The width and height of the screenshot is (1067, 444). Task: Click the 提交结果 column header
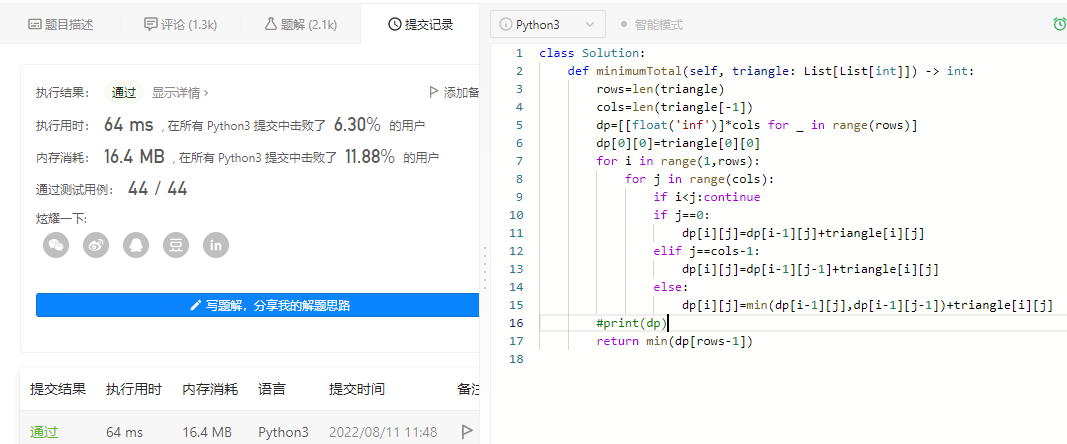(58, 390)
